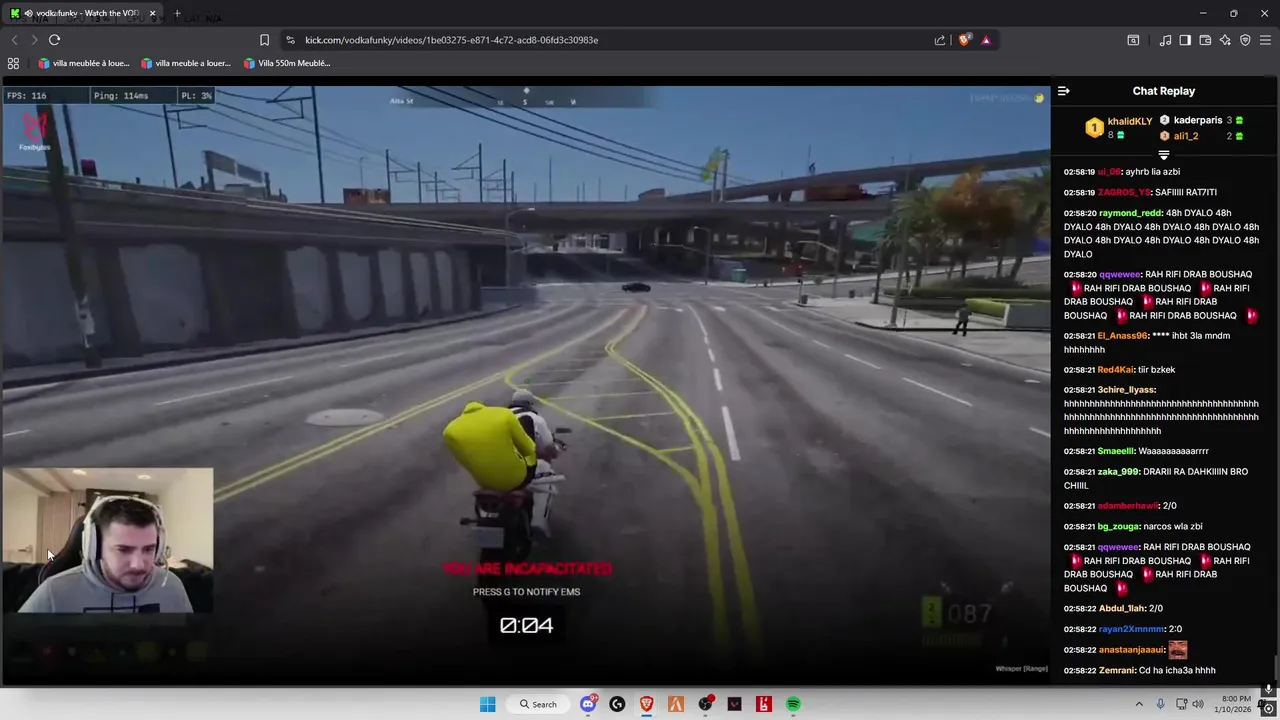The image size is (1280, 720).
Task: Click username Zemrani in chat
Action: point(1116,670)
